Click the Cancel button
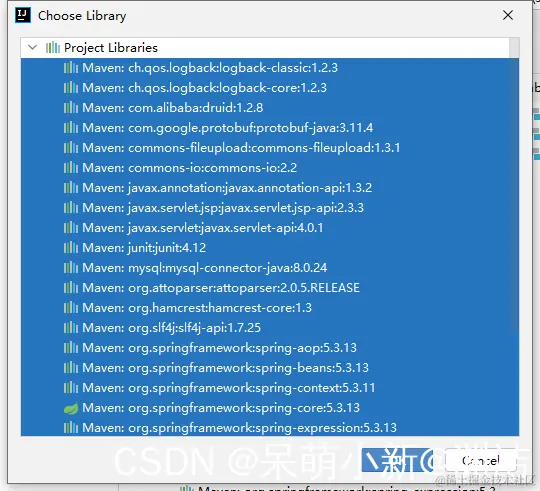This screenshot has width=540, height=491. (481, 460)
